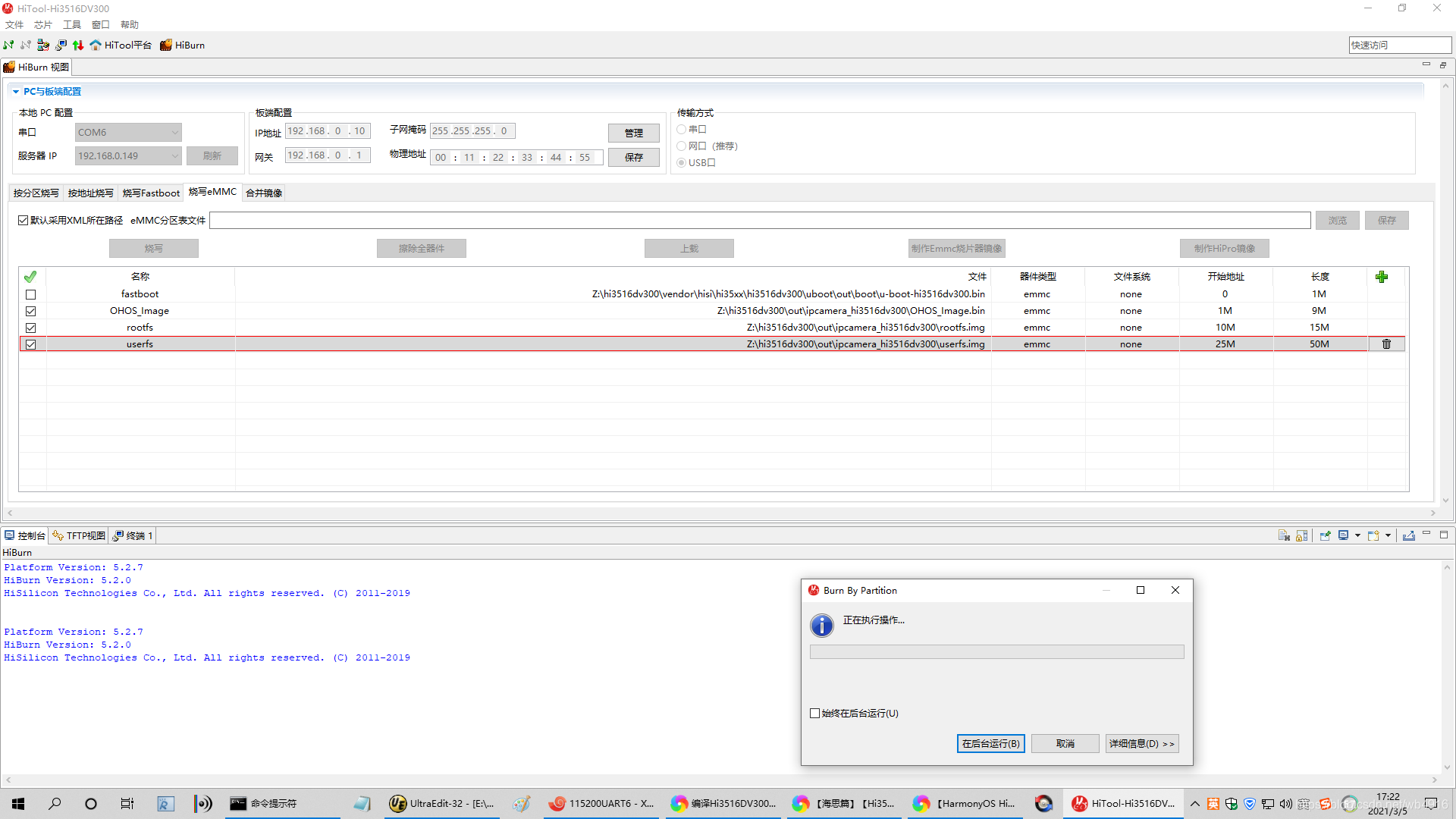Enable always run in background checkbox
This screenshot has width=1456, height=819.
coord(815,714)
